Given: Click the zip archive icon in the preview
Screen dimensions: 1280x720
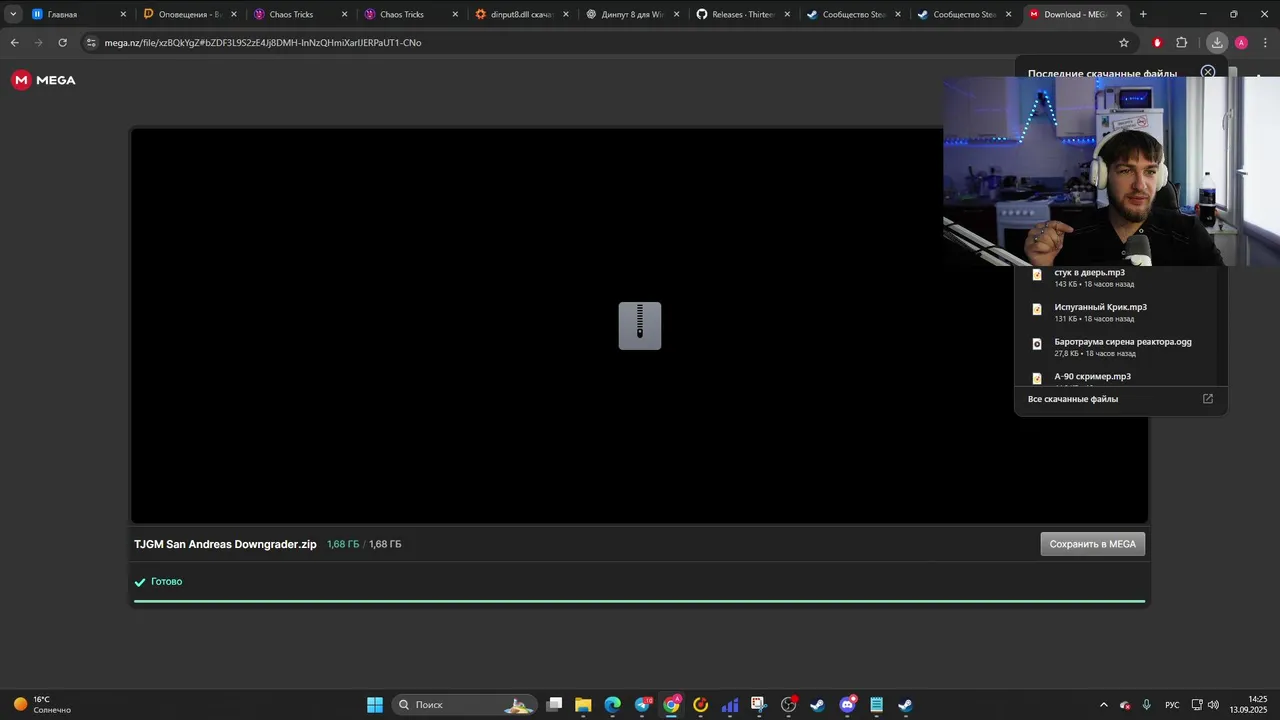Looking at the screenshot, I should click(640, 326).
